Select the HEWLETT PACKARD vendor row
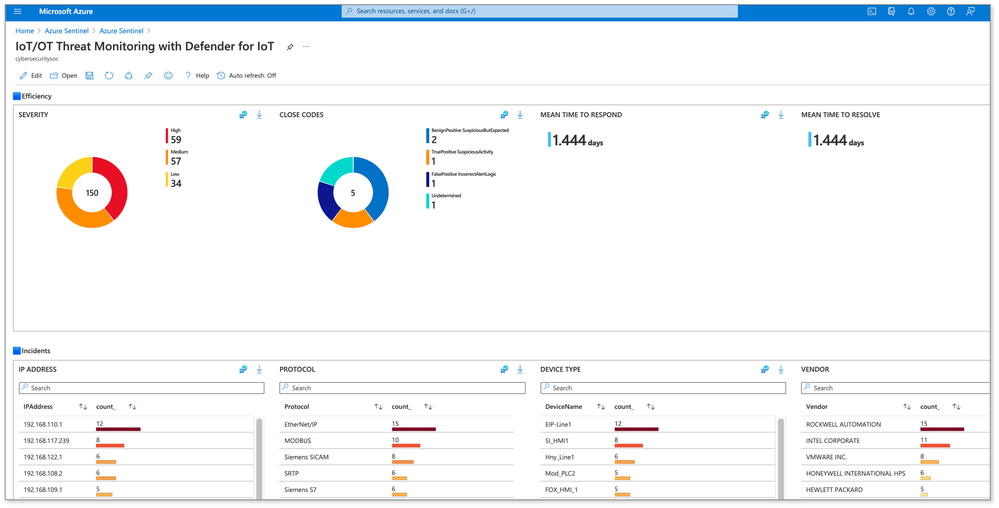 896,490
